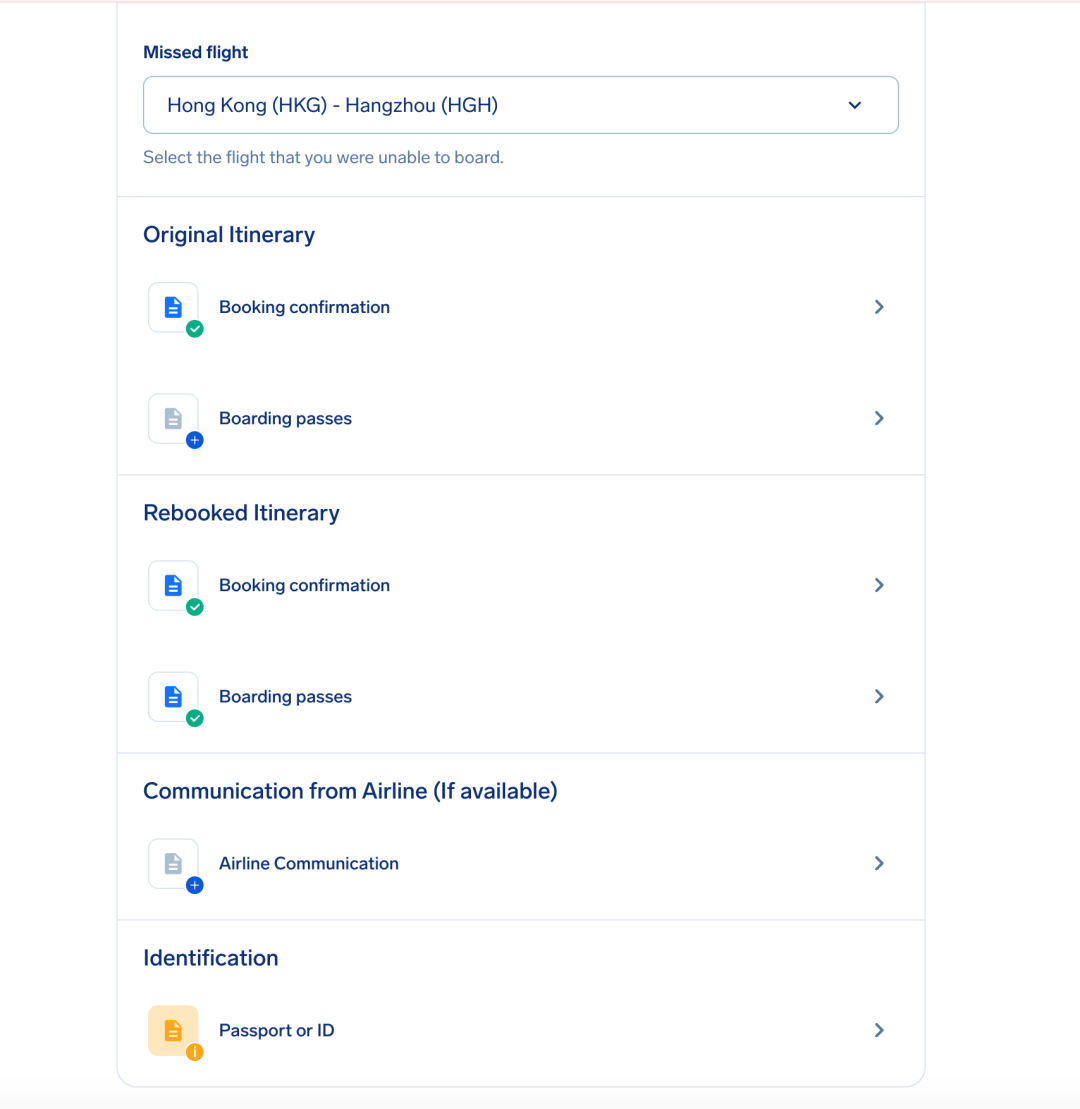Click 'Communication from Airline (If available)' heading

point(350,791)
